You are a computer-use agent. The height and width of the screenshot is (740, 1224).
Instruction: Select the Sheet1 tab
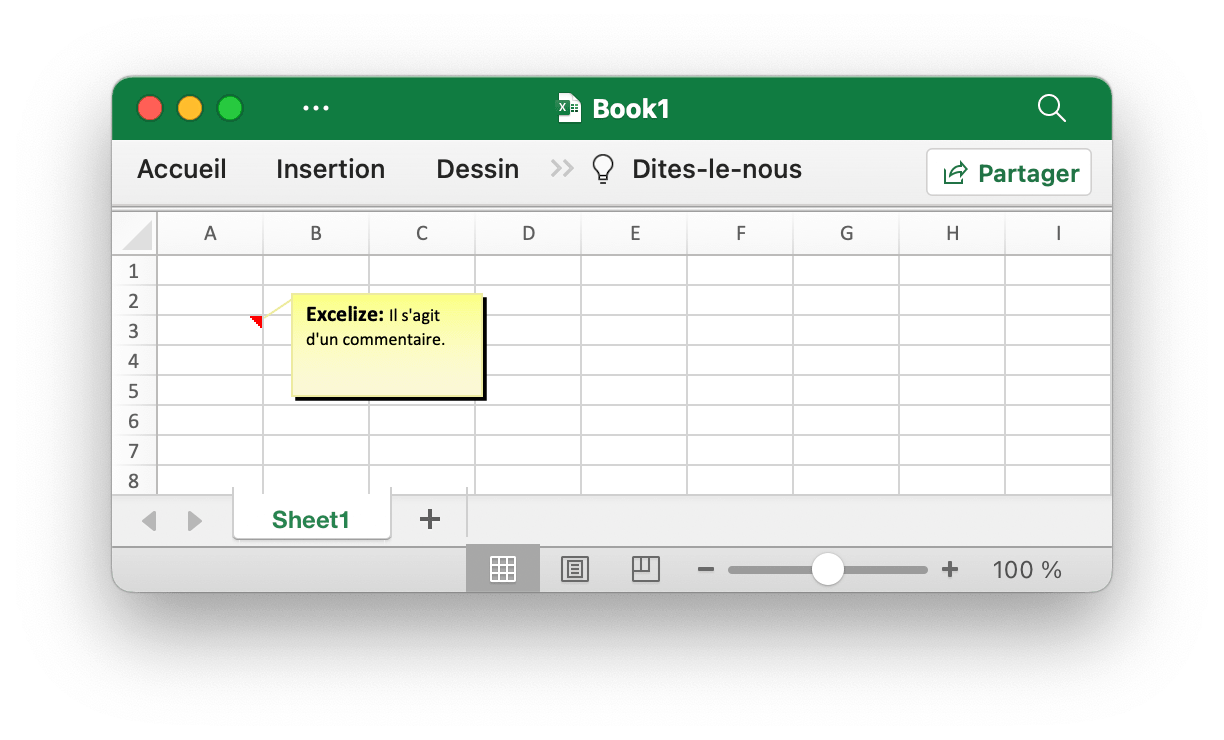[x=311, y=519]
